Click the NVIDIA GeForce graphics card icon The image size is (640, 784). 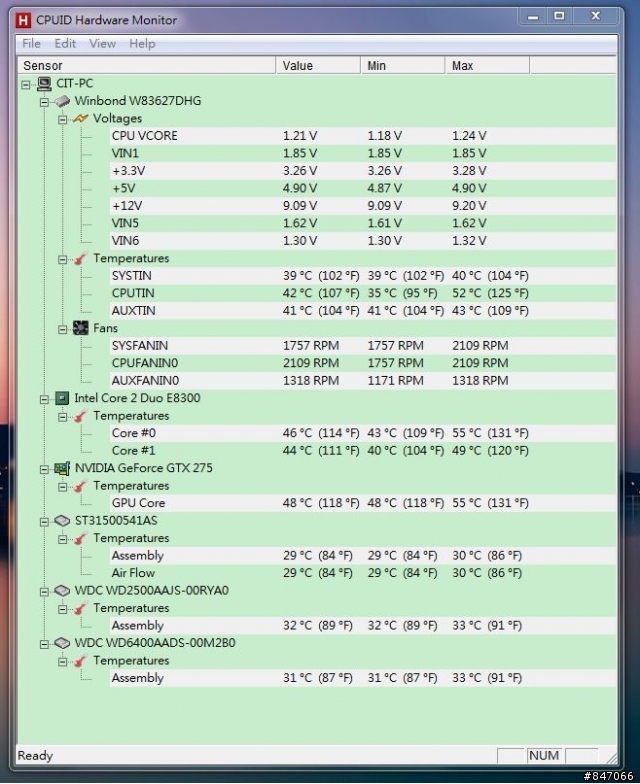click(x=62, y=468)
